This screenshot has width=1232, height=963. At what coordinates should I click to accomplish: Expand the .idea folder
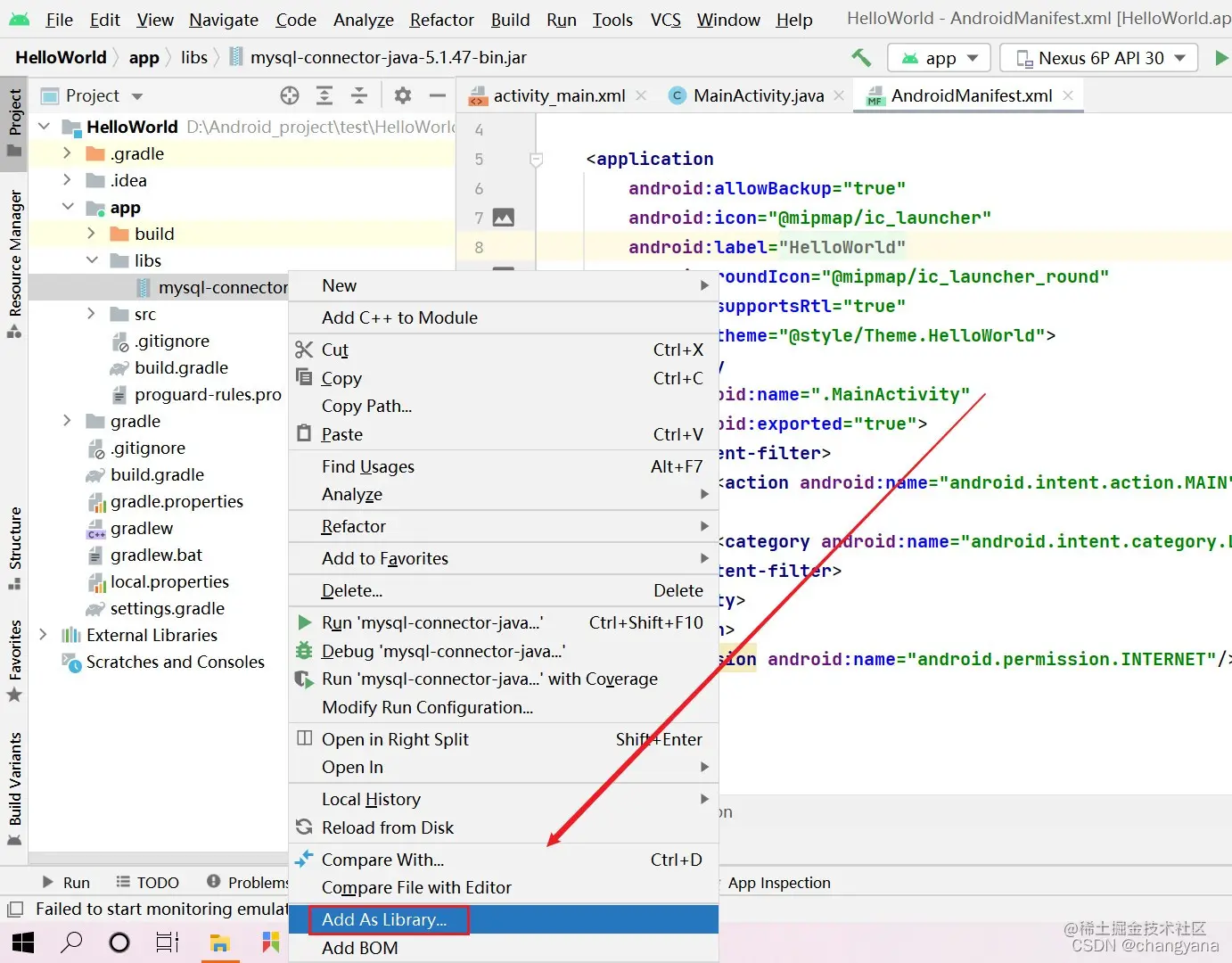tap(67, 180)
